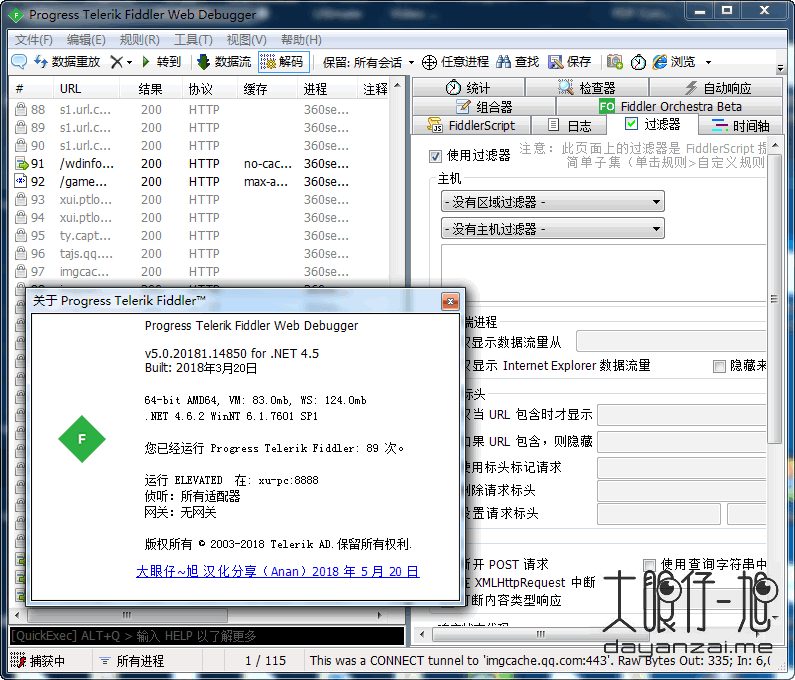Screen dimensions: 795x680
Task: Tick the 使用查询字符串中 checkbox
Action: (x=649, y=565)
